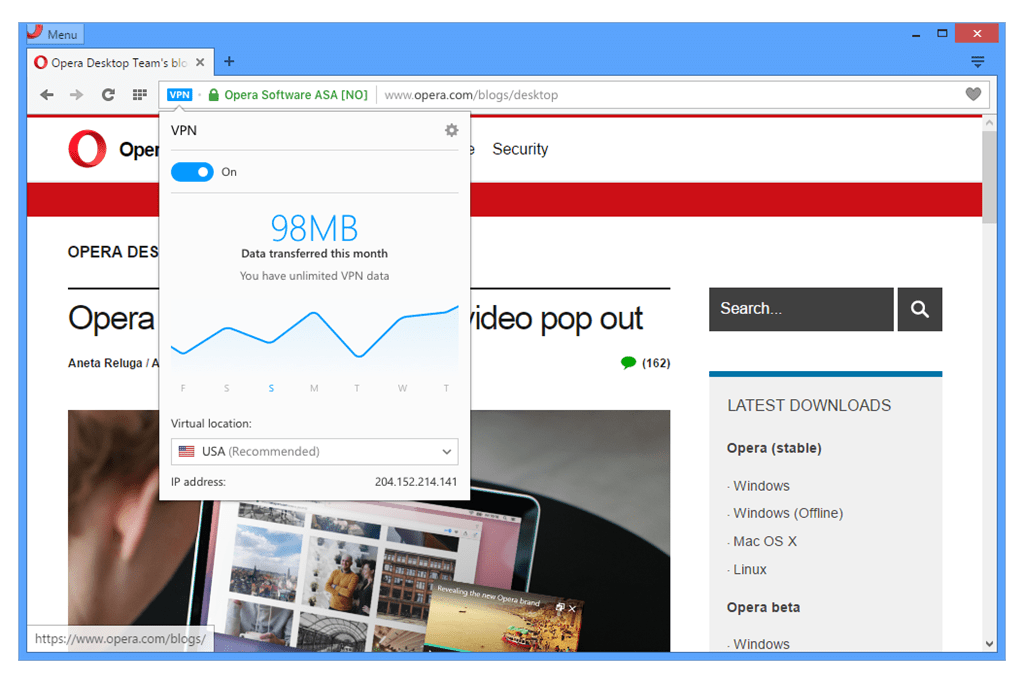Screen dimensions: 1024x682
Task: Open the VPN settings gear
Action: [x=451, y=130]
